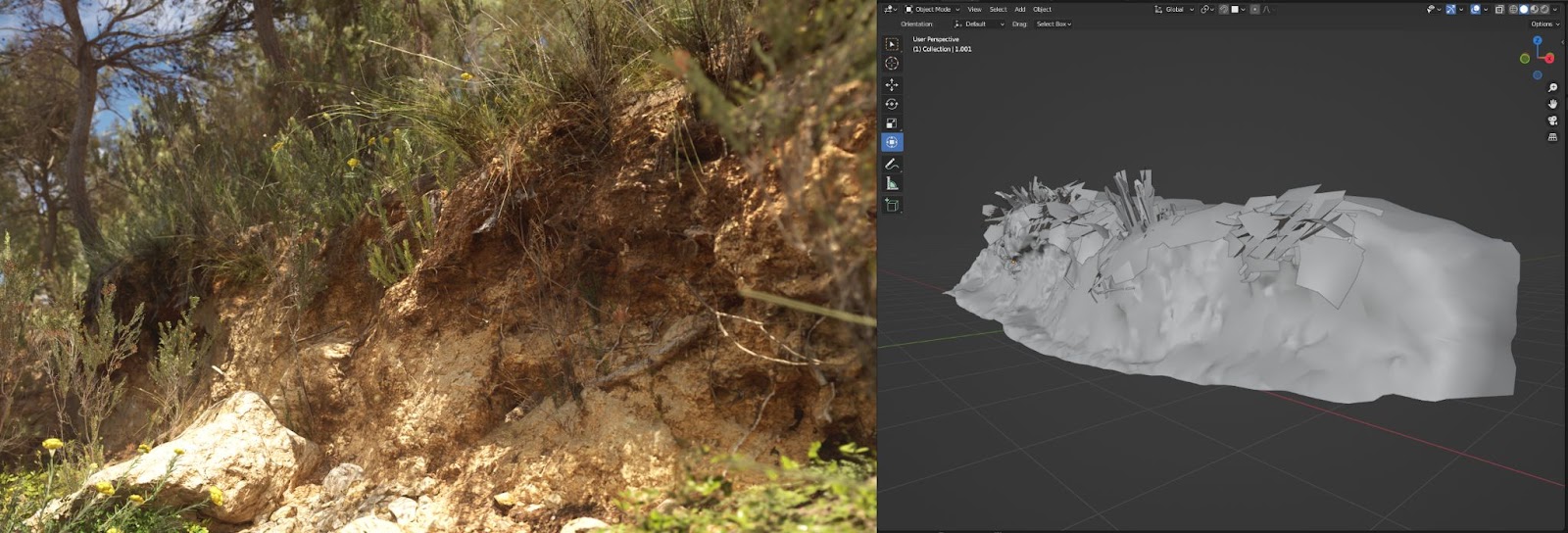Select the Select Box tool
The width and height of the screenshot is (1568, 533).
[892, 44]
